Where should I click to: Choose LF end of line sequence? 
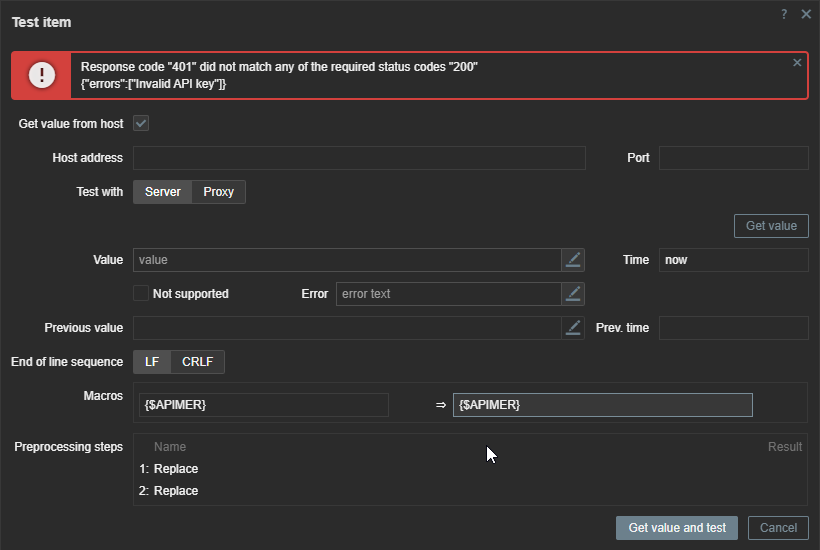click(152, 362)
